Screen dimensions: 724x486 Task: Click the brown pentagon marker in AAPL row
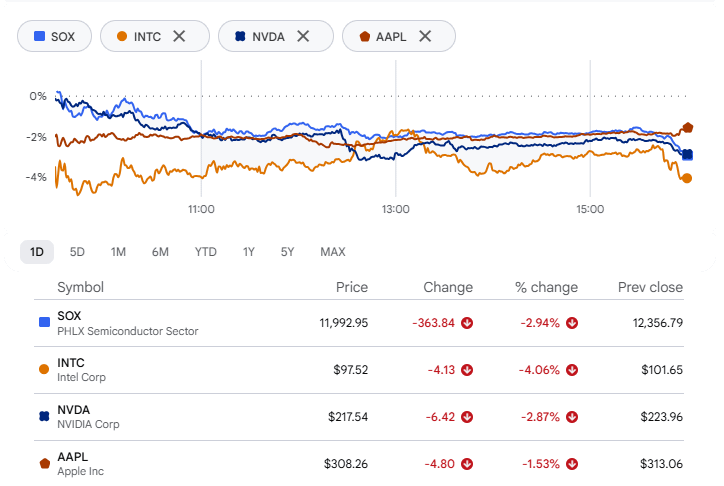coord(44,463)
